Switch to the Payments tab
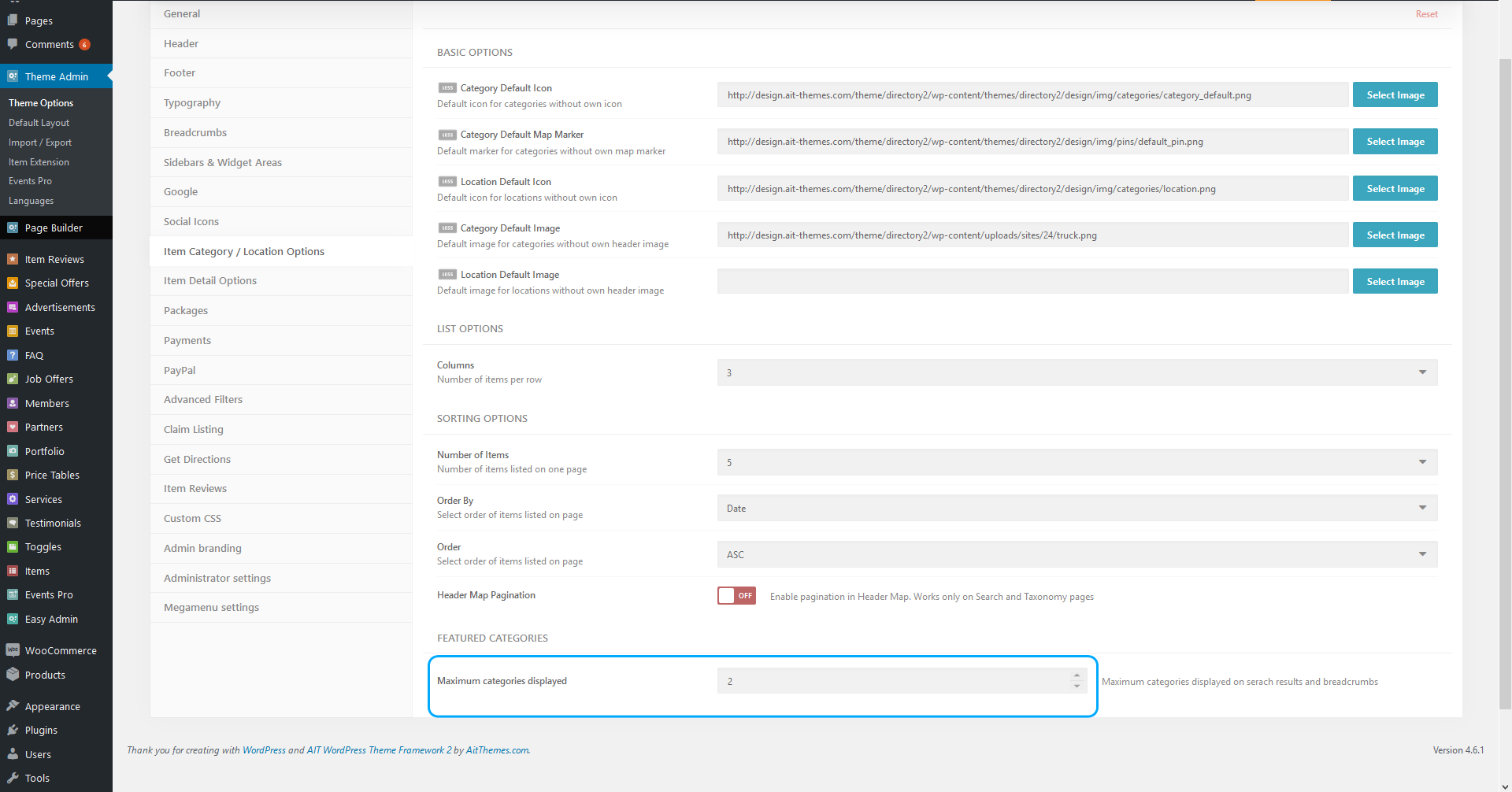This screenshot has width=1512, height=792. (x=281, y=341)
